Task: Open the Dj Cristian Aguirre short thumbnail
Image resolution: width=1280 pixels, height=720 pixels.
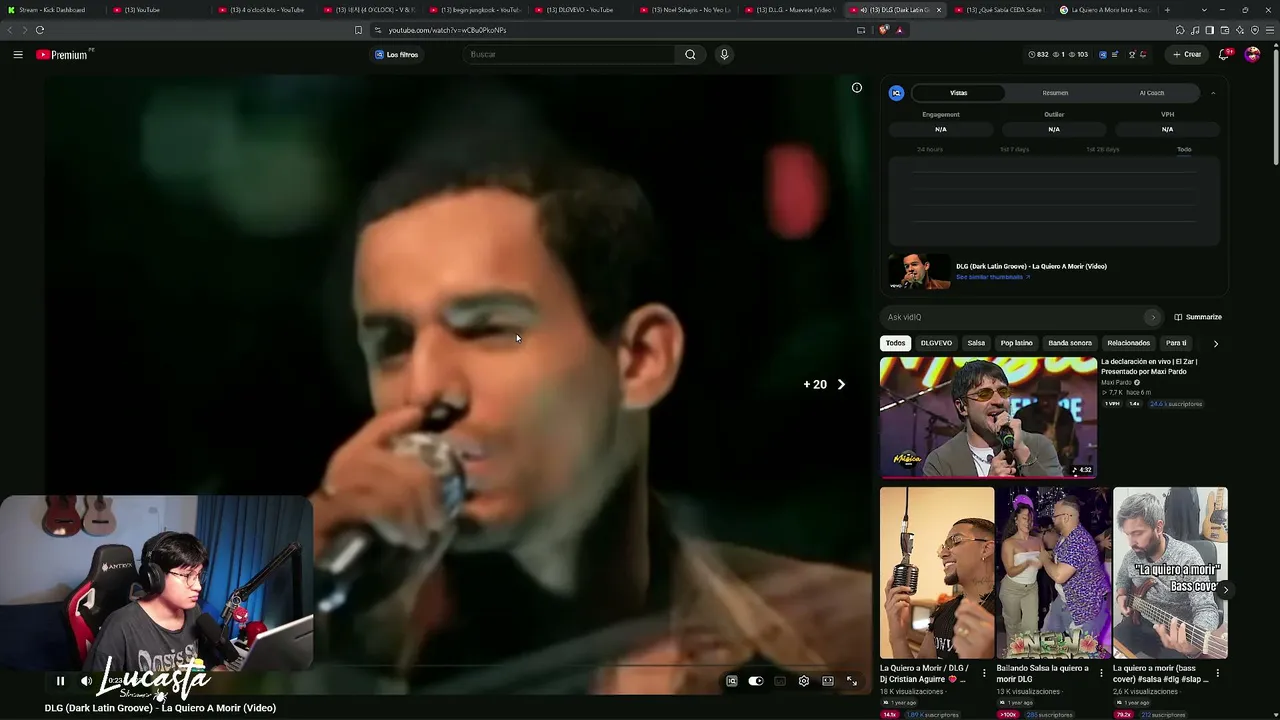Action: pos(937,572)
